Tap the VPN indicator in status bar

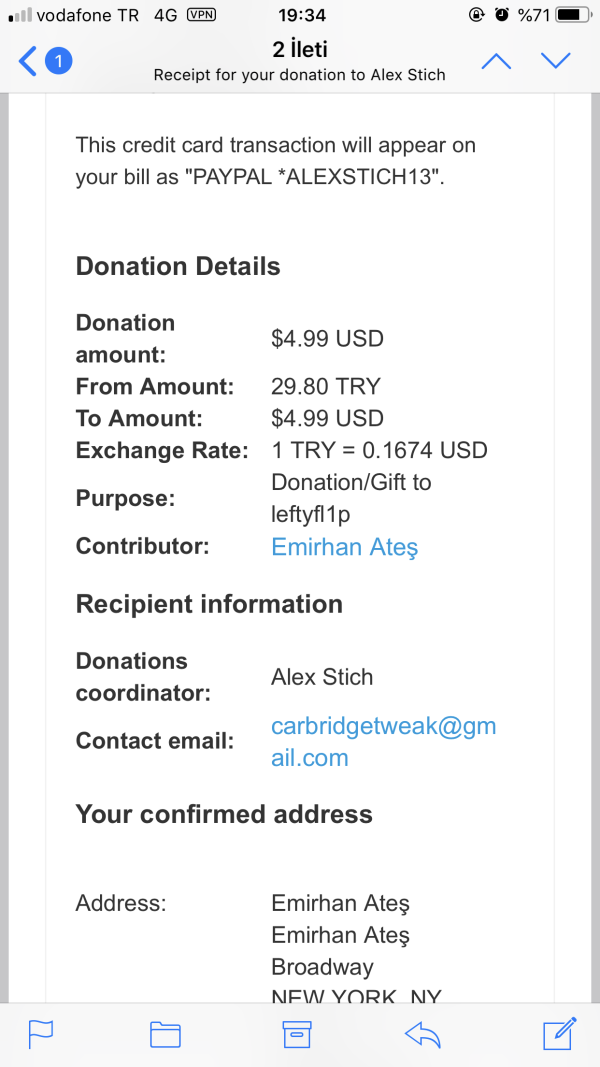tap(201, 15)
